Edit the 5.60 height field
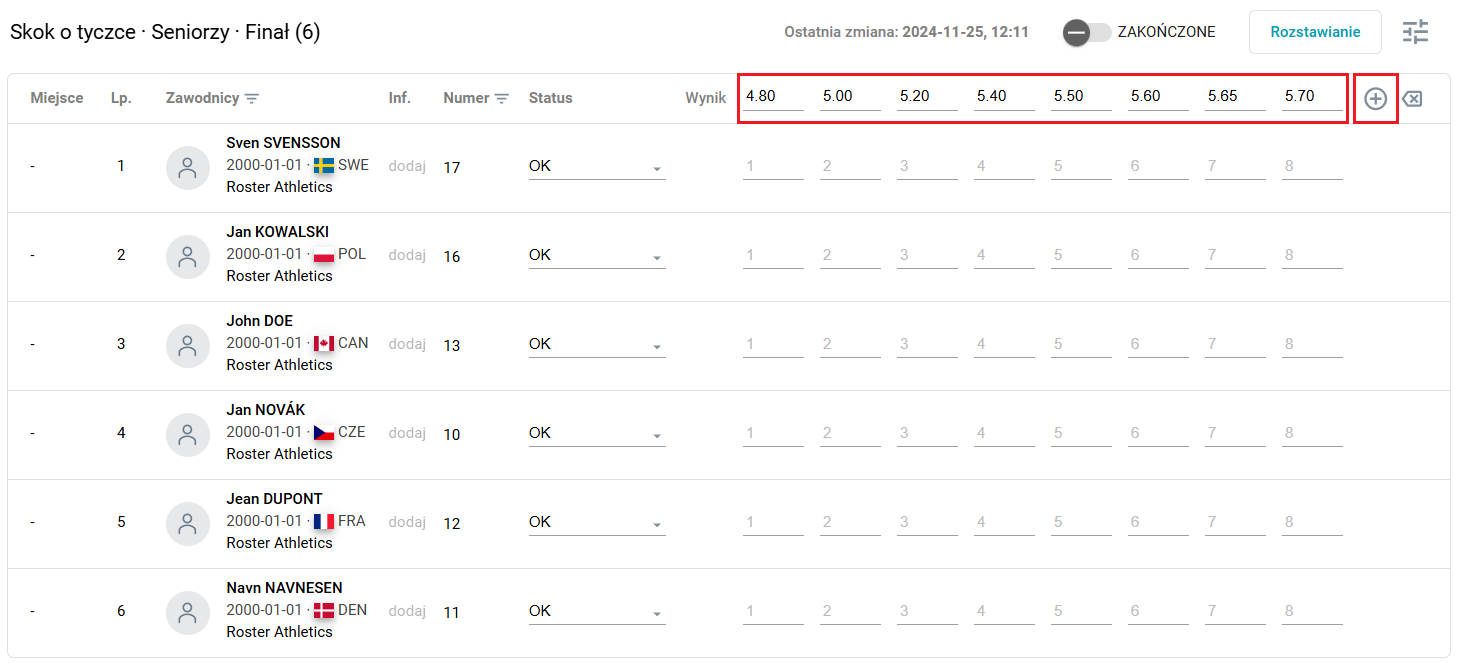The height and width of the screenshot is (666, 1462). pos(1158,97)
